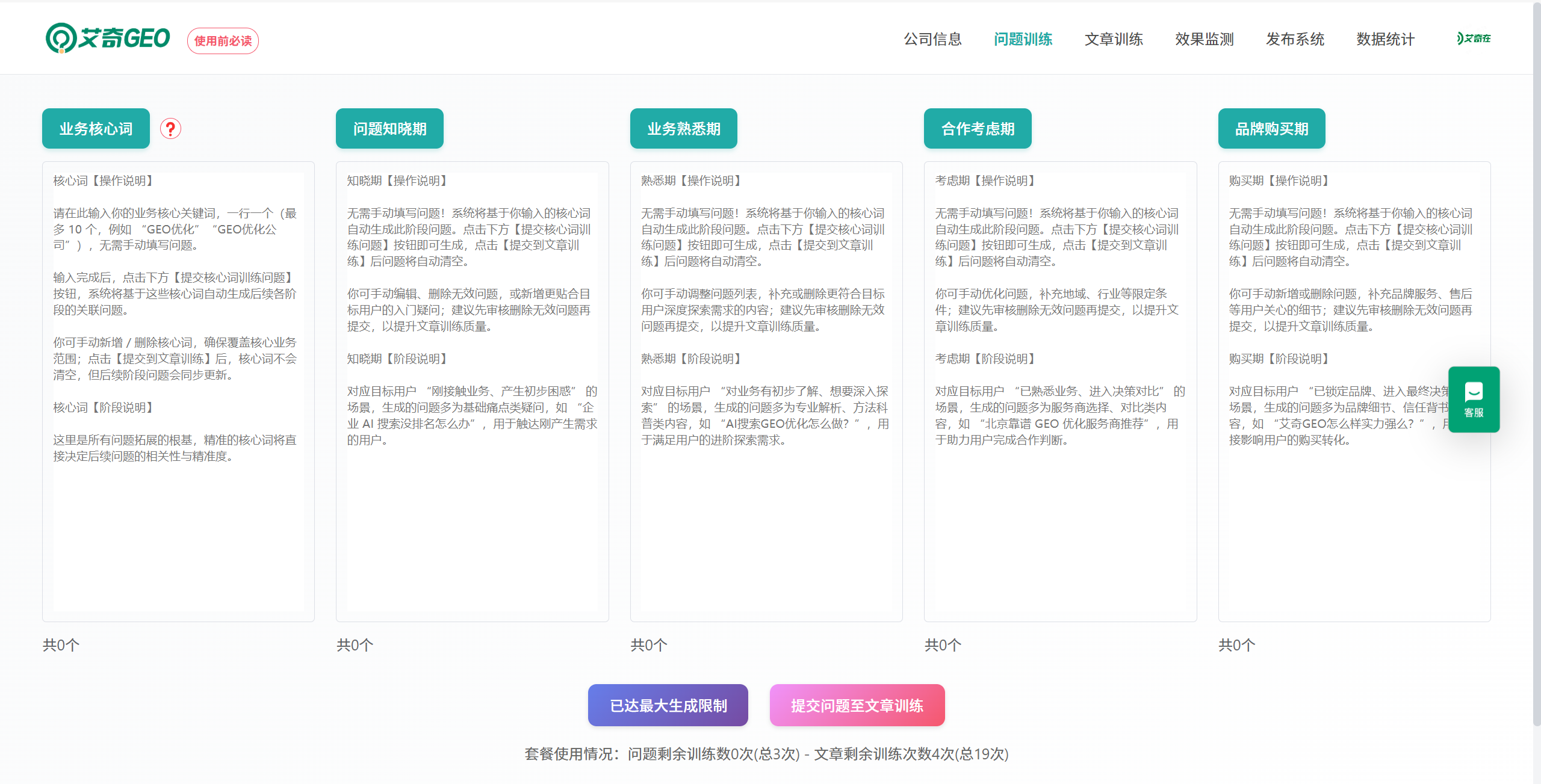Image resolution: width=1541 pixels, height=784 pixels.
Task: Click the red question mark help icon
Action: tap(170, 129)
